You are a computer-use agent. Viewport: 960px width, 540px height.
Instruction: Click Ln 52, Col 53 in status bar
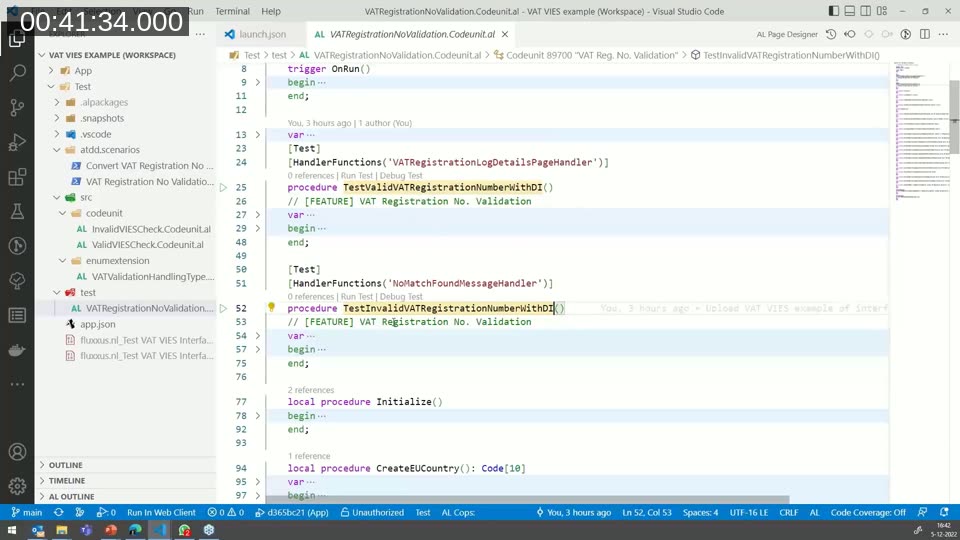click(647, 512)
